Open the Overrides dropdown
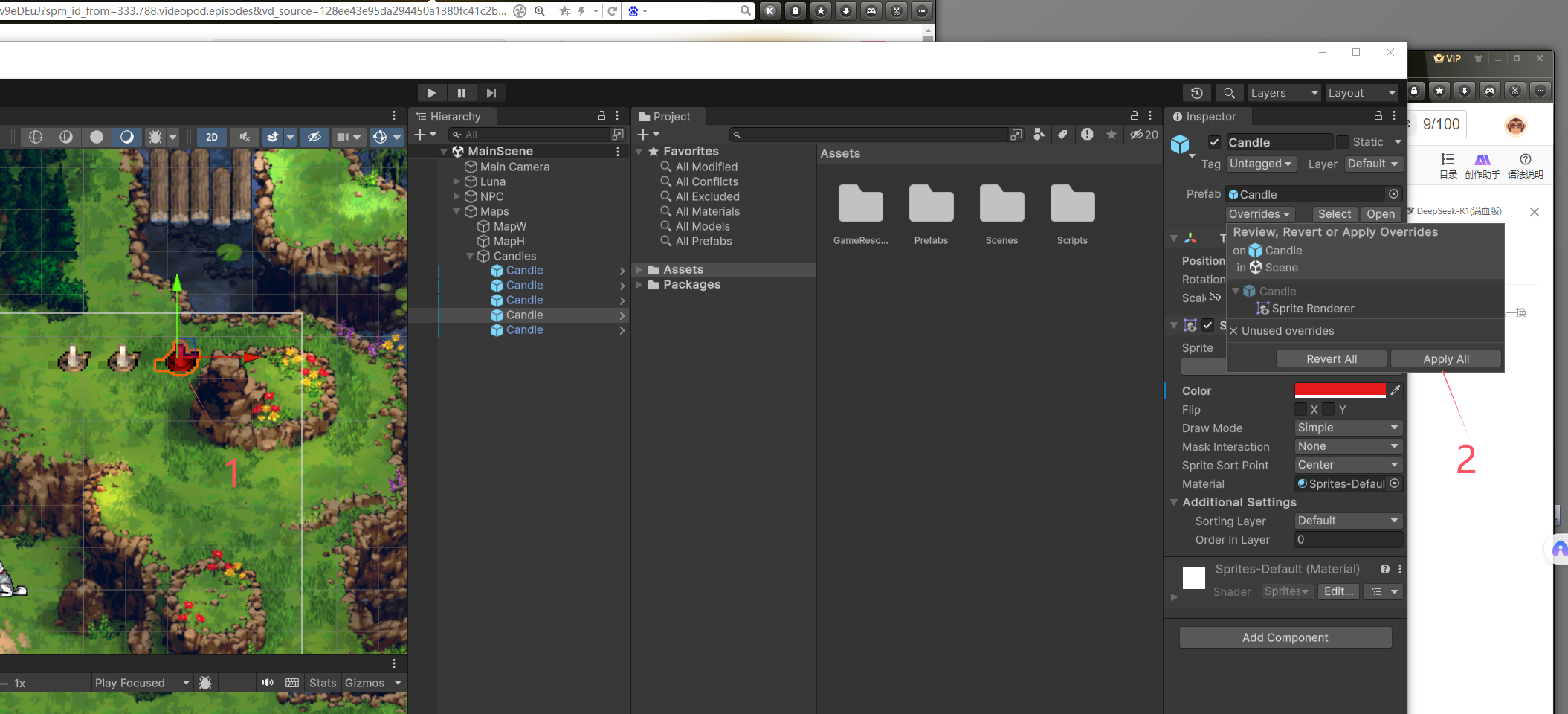This screenshot has width=1568, height=714. [x=1260, y=214]
